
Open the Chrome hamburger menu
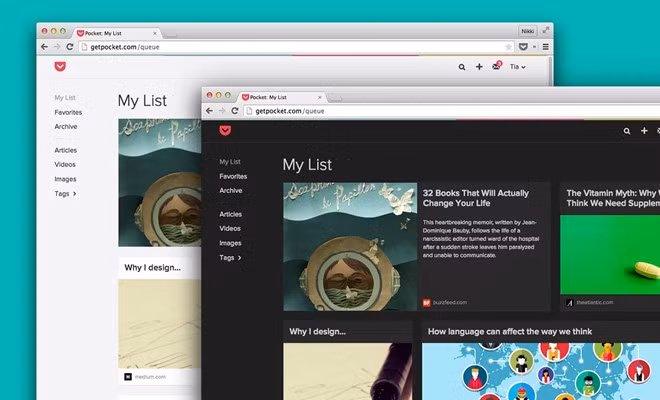pos(546,47)
